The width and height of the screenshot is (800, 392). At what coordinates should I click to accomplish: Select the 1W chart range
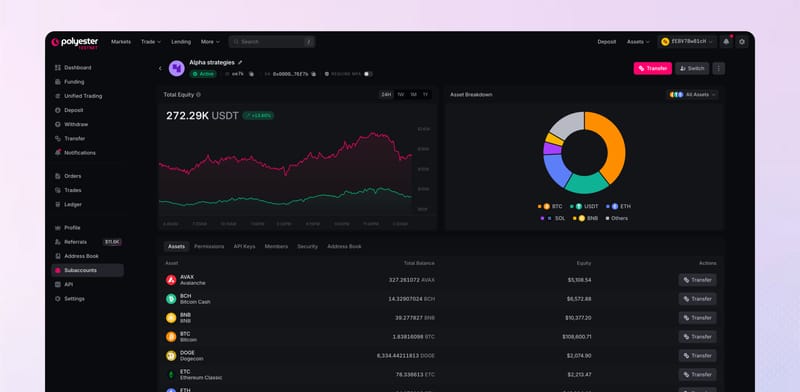pos(401,94)
